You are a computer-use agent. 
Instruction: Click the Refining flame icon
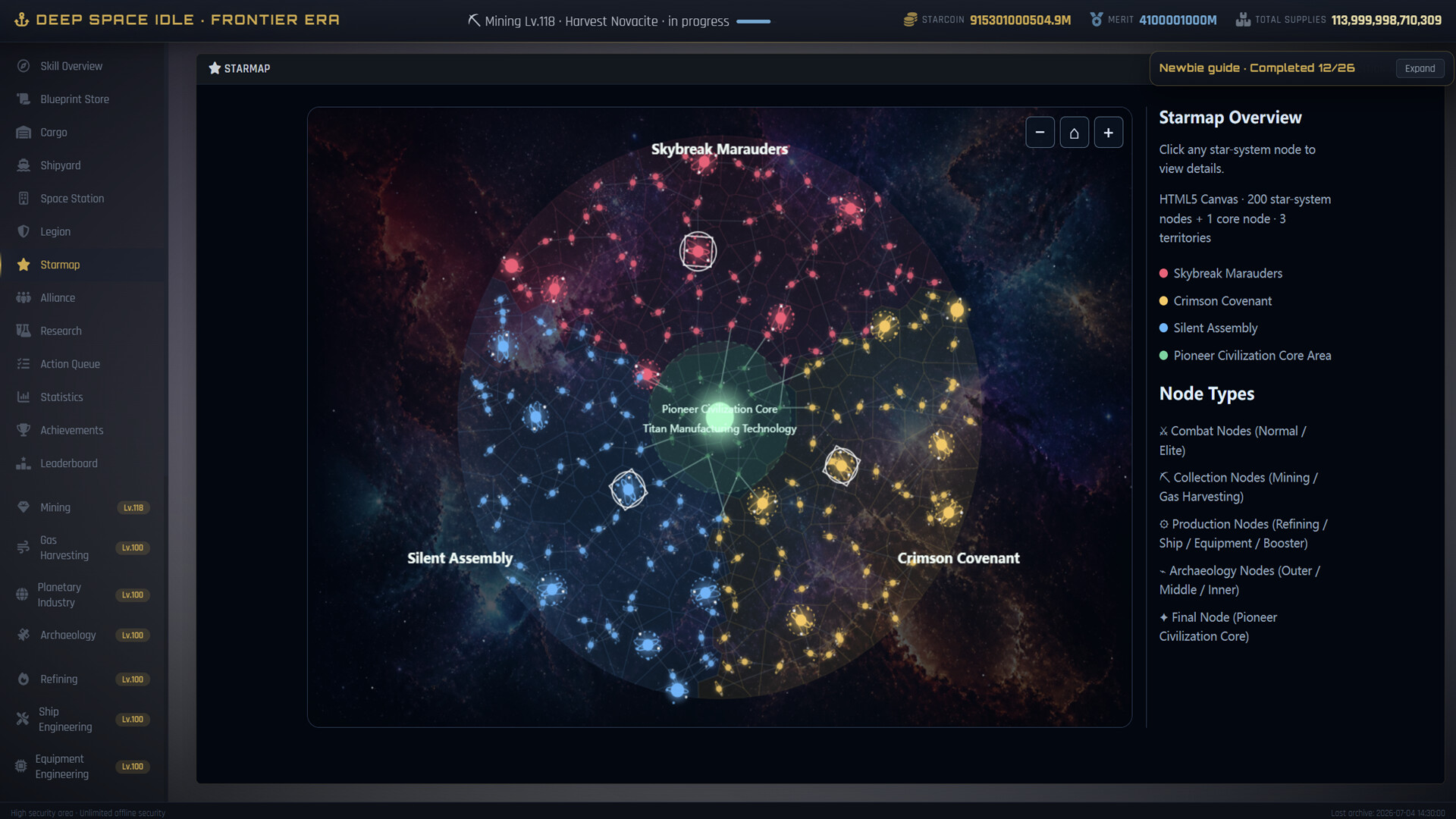click(x=24, y=679)
